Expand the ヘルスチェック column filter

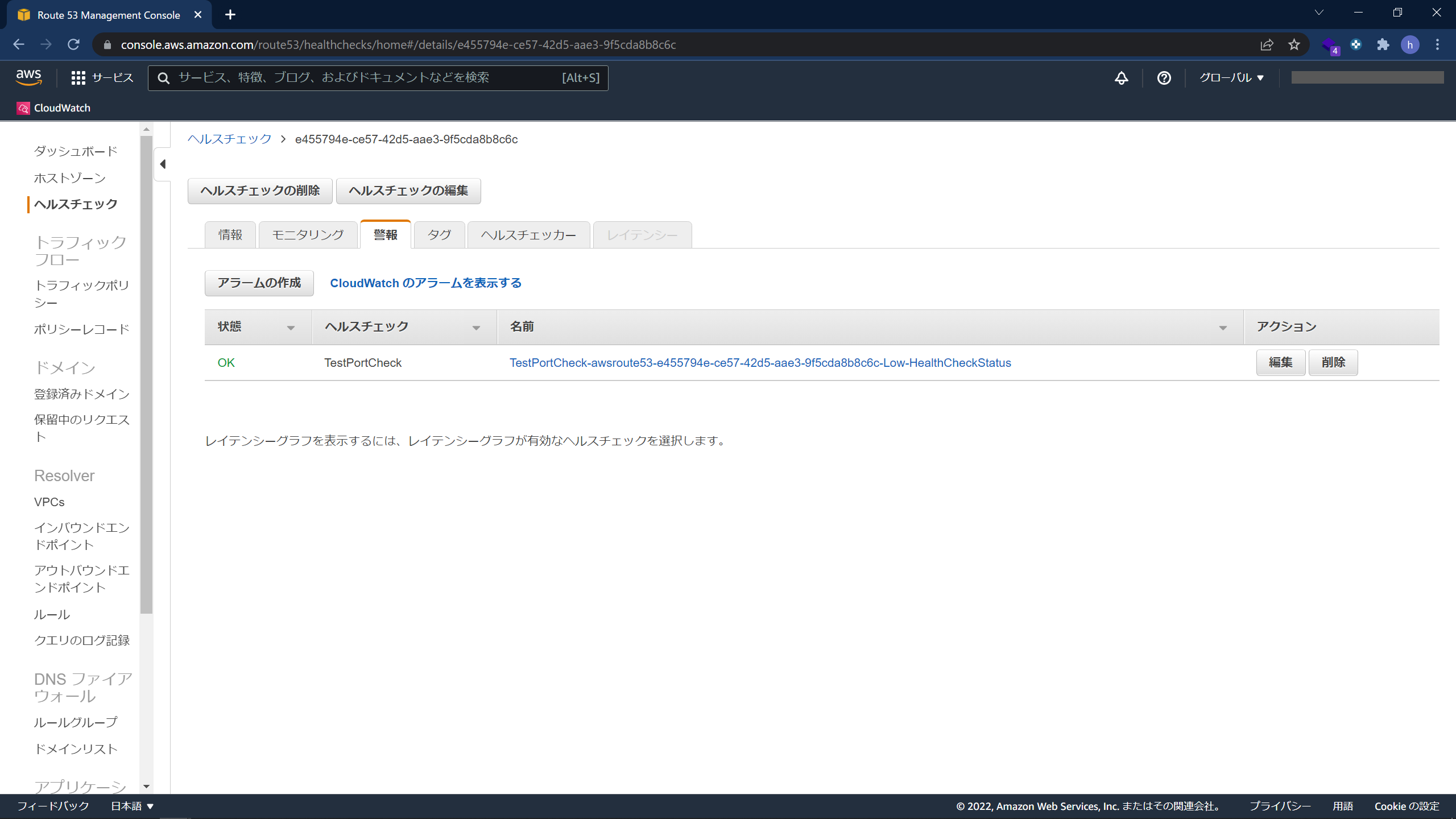(x=477, y=327)
